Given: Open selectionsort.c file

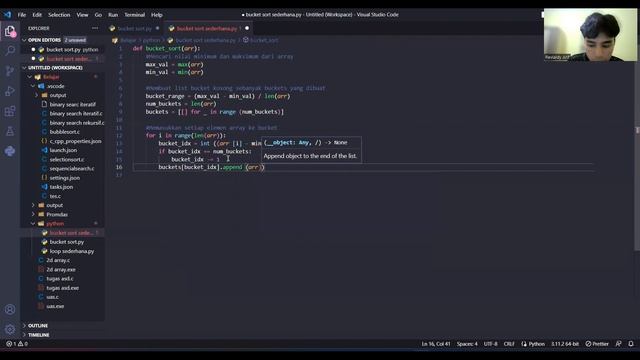Looking at the screenshot, I should click(x=67, y=160).
